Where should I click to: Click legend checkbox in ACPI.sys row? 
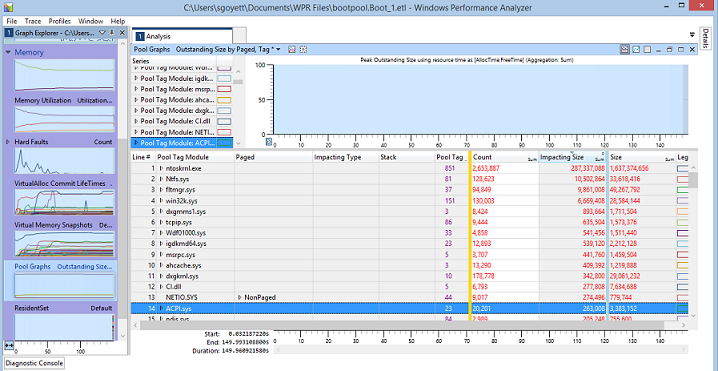pyautogui.click(x=683, y=309)
